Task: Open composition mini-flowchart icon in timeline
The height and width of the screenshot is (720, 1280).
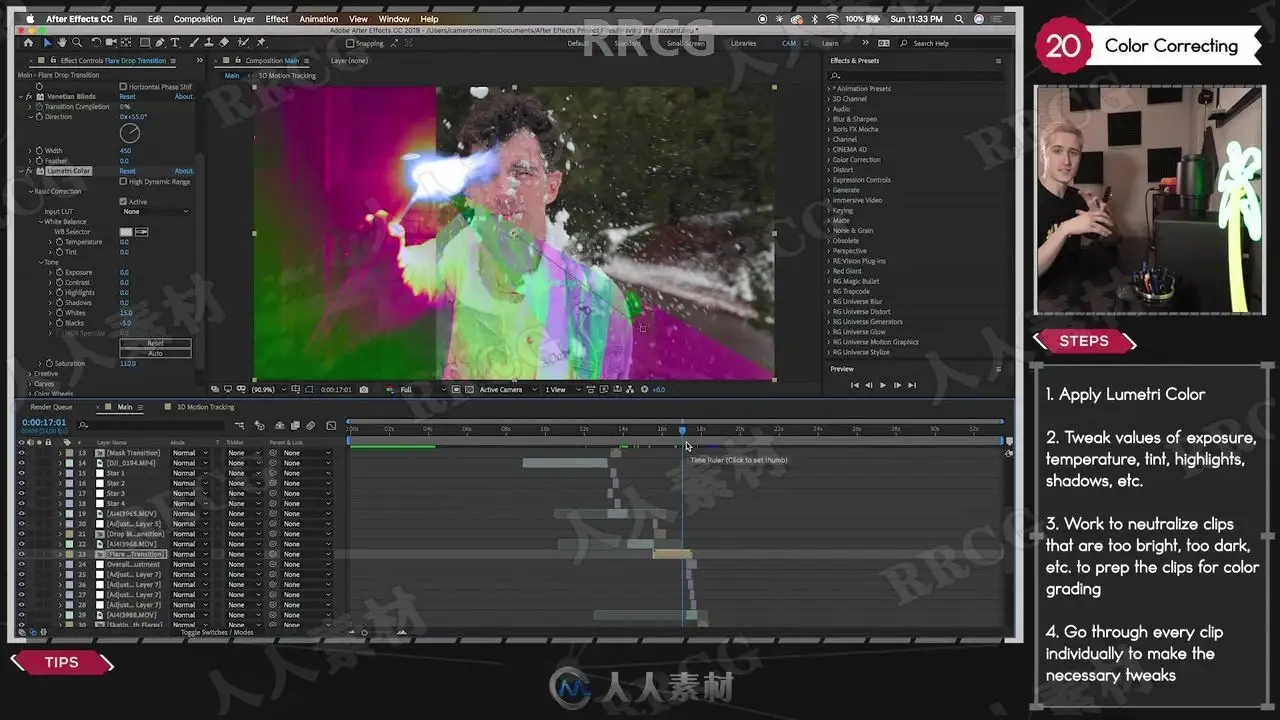Action: (239, 425)
